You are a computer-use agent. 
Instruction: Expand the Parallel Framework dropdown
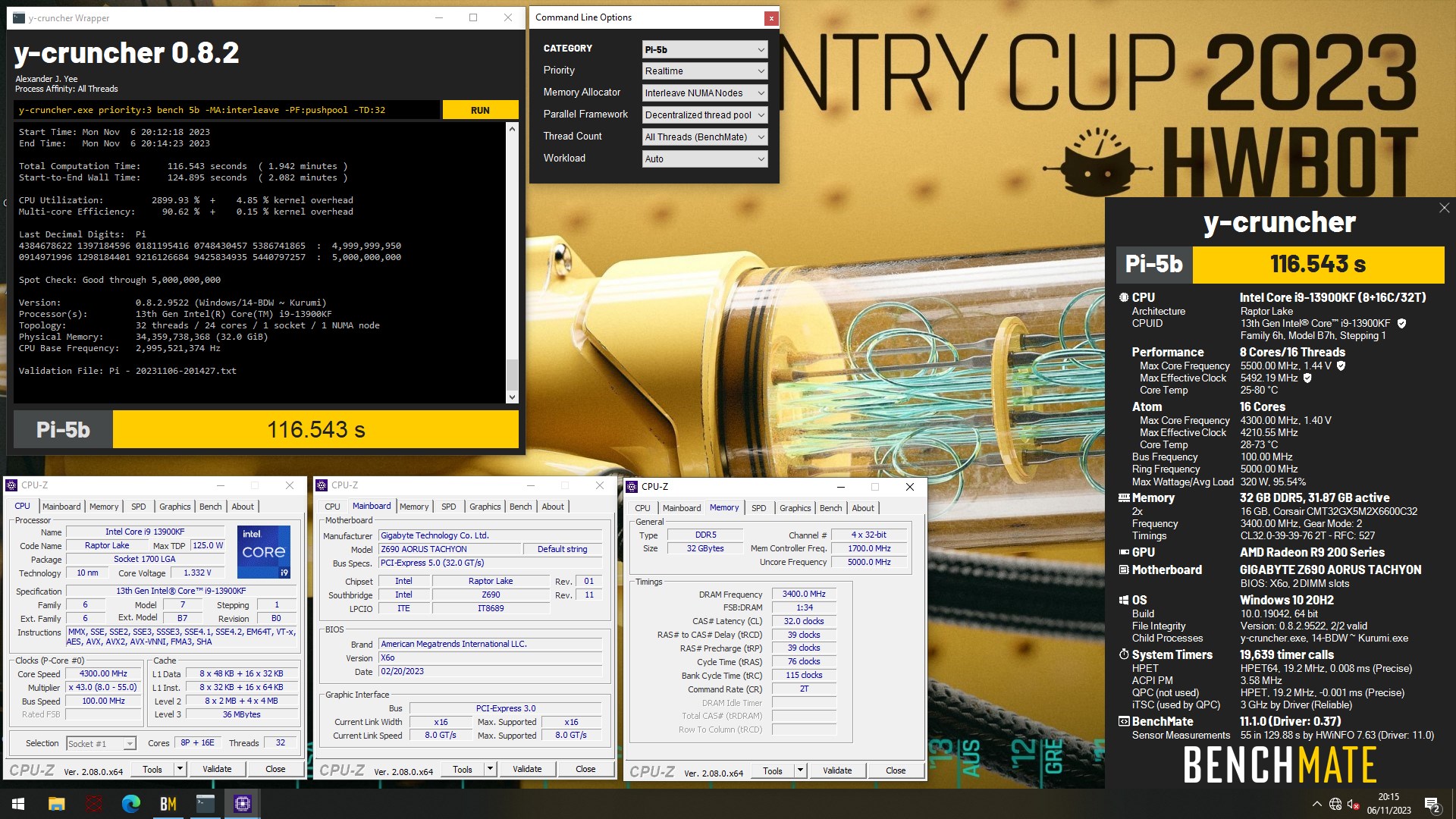[704, 115]
